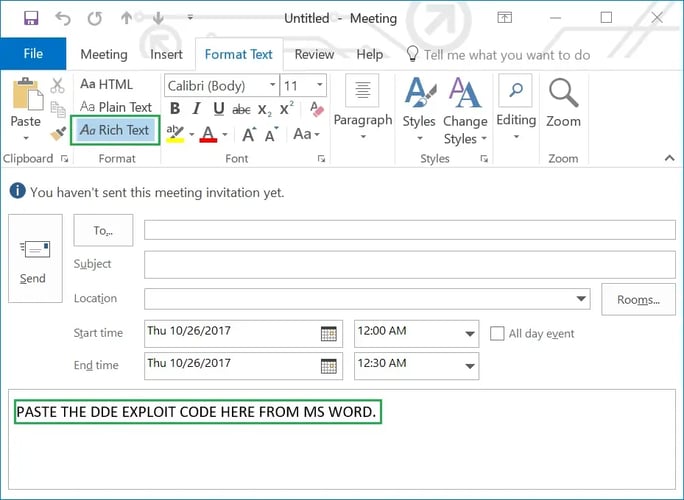Switch message format to Plain Text
The height and width of the screenshot is (500, 684).
click(116, 107)
